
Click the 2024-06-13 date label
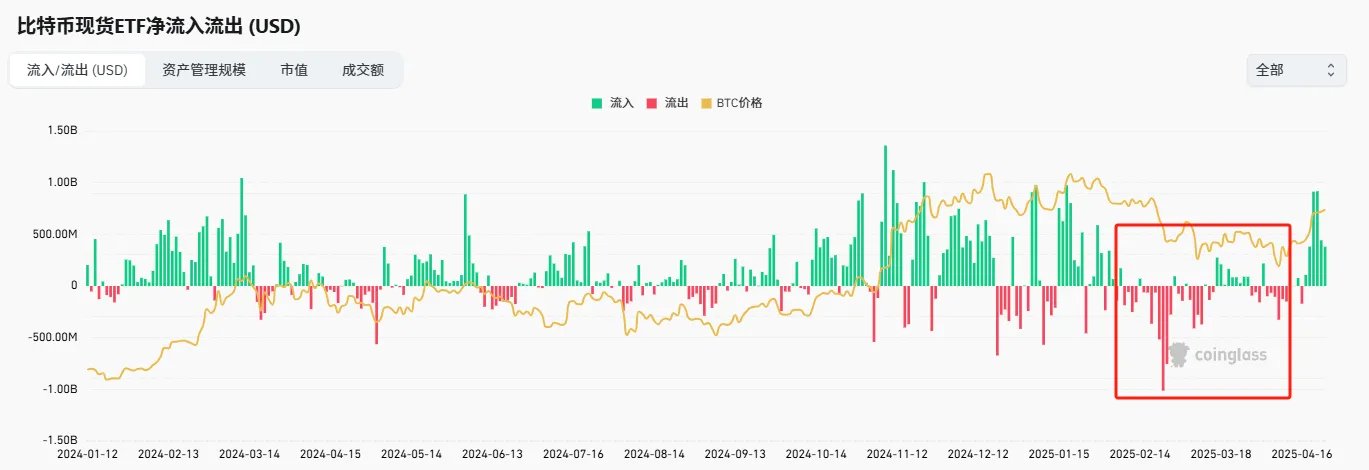491,454
